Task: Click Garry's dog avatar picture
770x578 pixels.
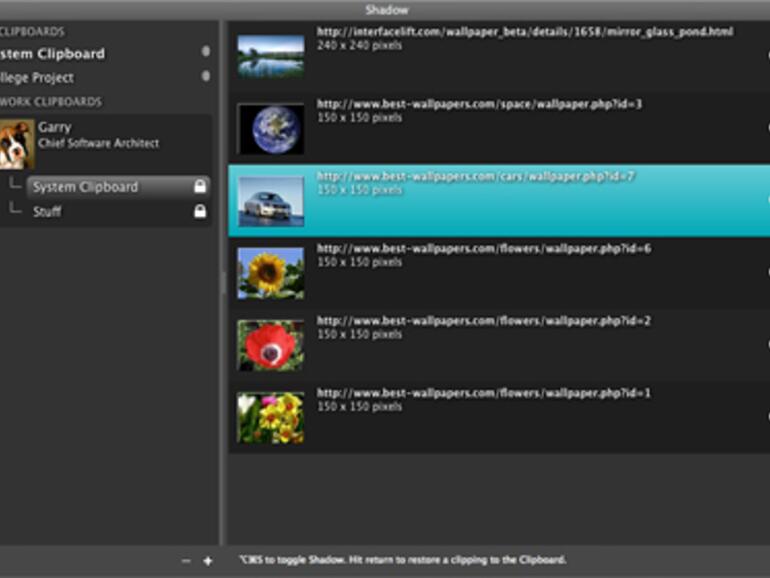Action: (18, 144)
